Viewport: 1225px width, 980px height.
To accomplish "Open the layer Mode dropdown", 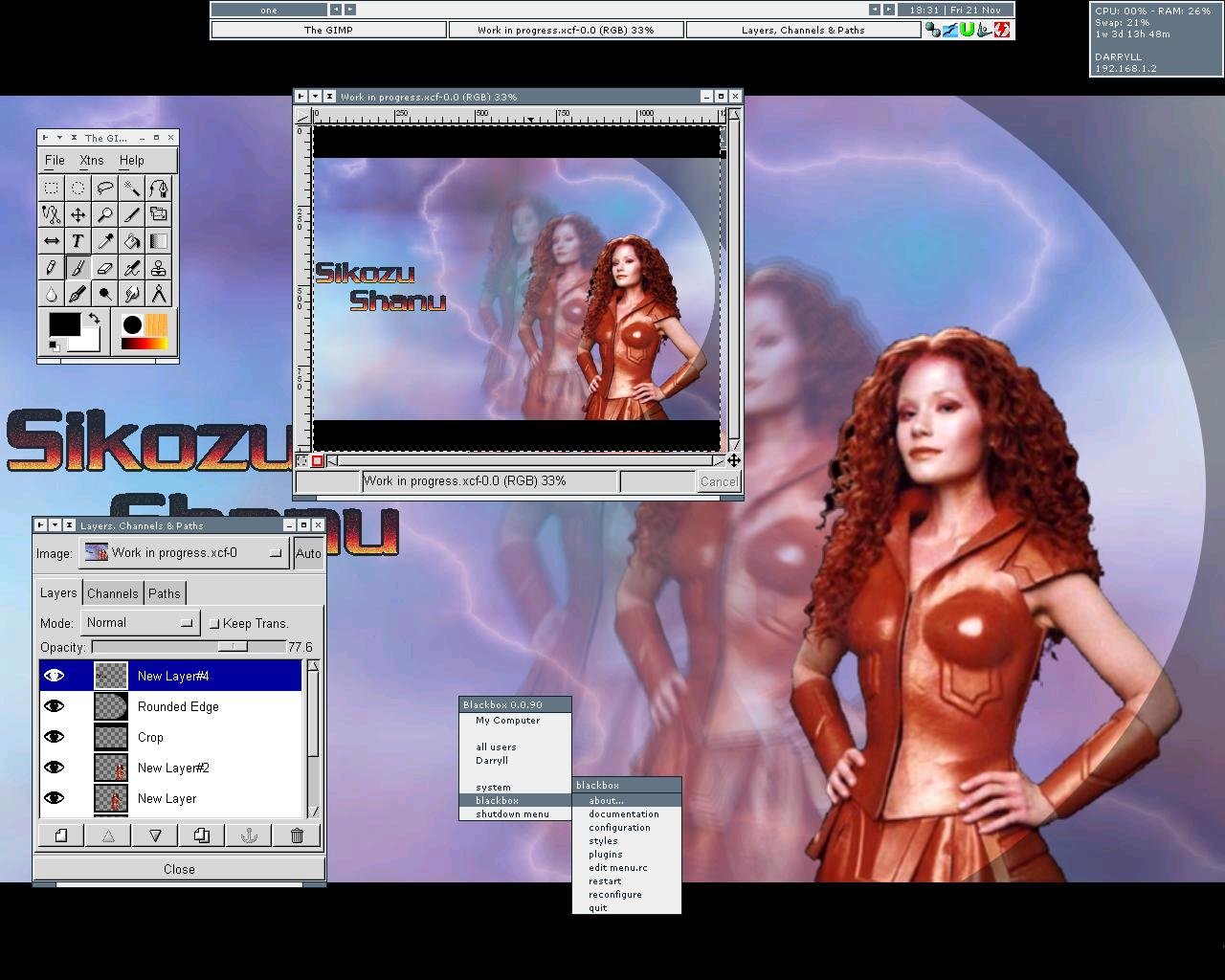I will pos(140,623).
